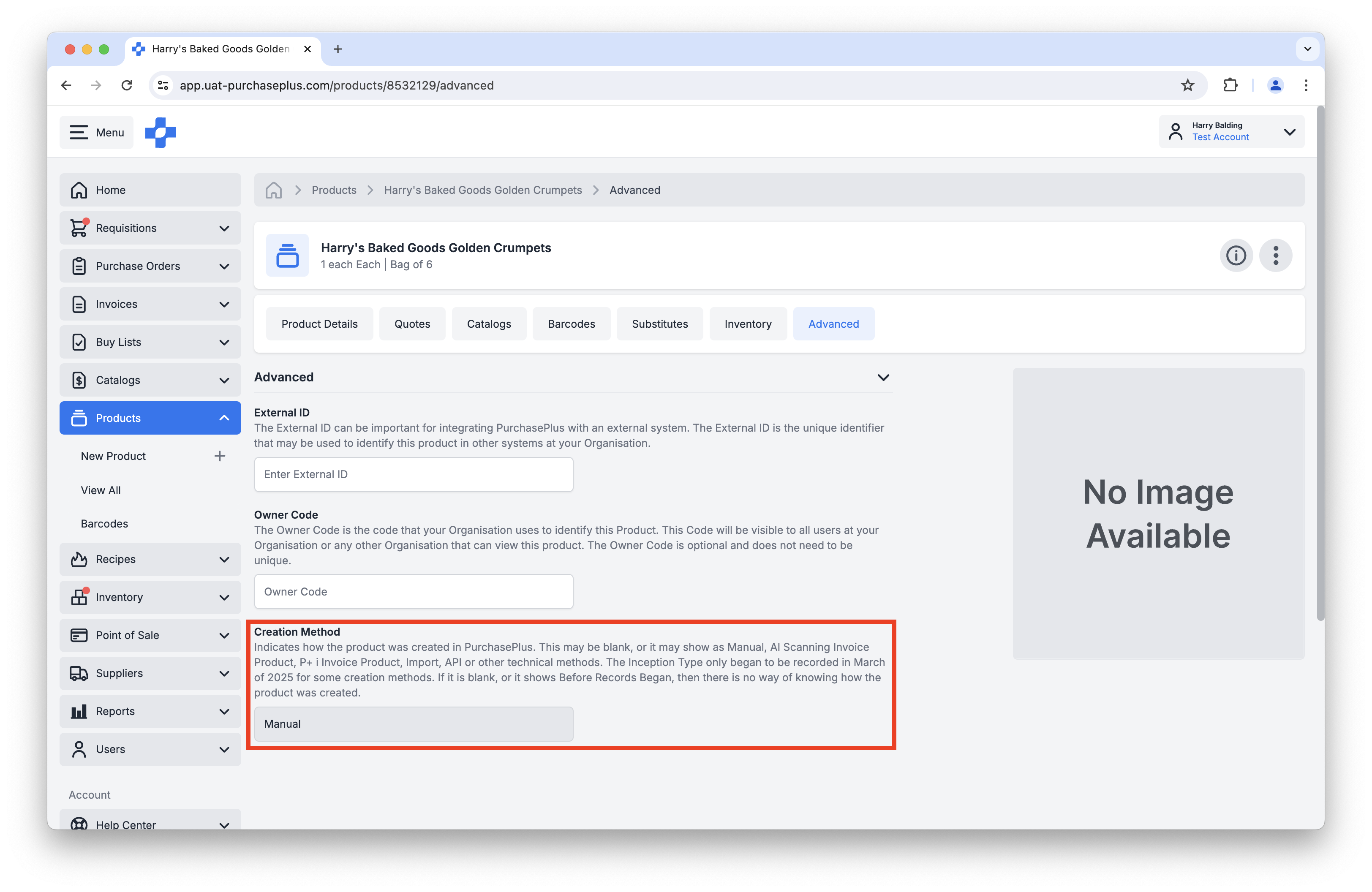The height and width of the screenshot is (892, 1372).
Task: Click the Reports bar chart icon
Action: 79,712
